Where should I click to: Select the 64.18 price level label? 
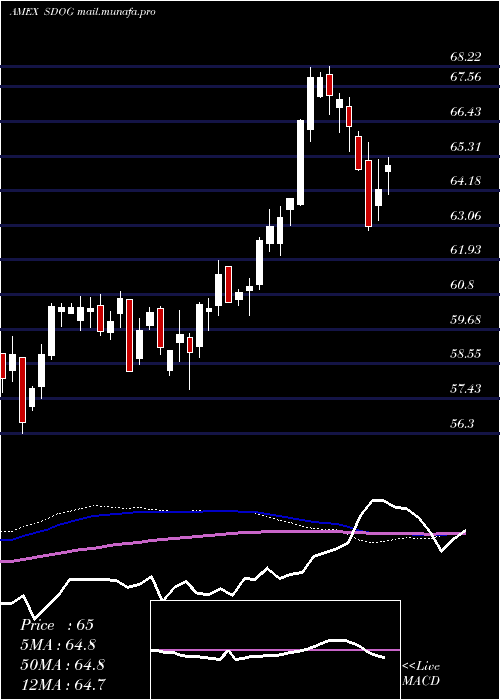(x=466, y=181)
